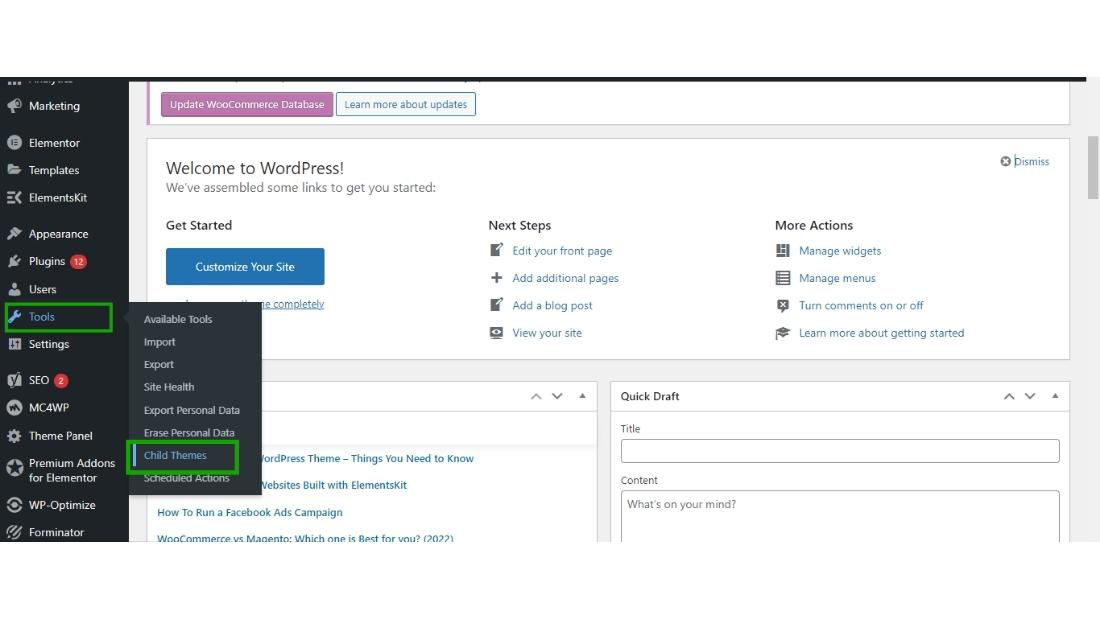Click the Elementor sidebar icon

pyautogui.click(x=14, y=142)
